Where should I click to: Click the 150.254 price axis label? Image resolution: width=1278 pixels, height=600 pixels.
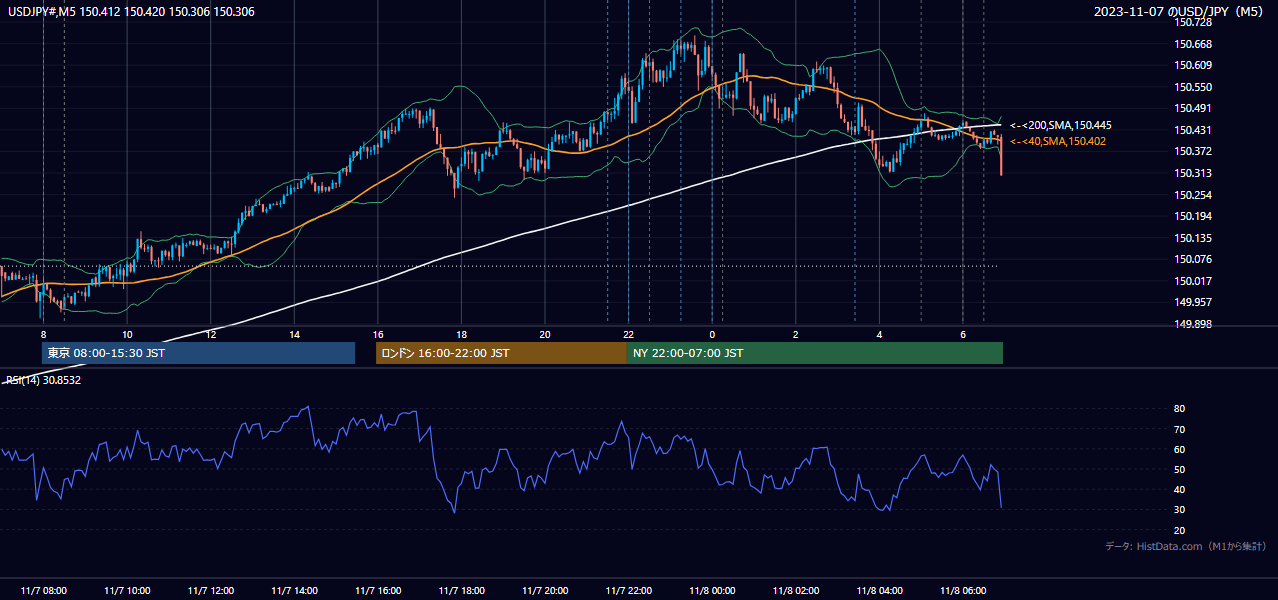tap(1192, 195)
